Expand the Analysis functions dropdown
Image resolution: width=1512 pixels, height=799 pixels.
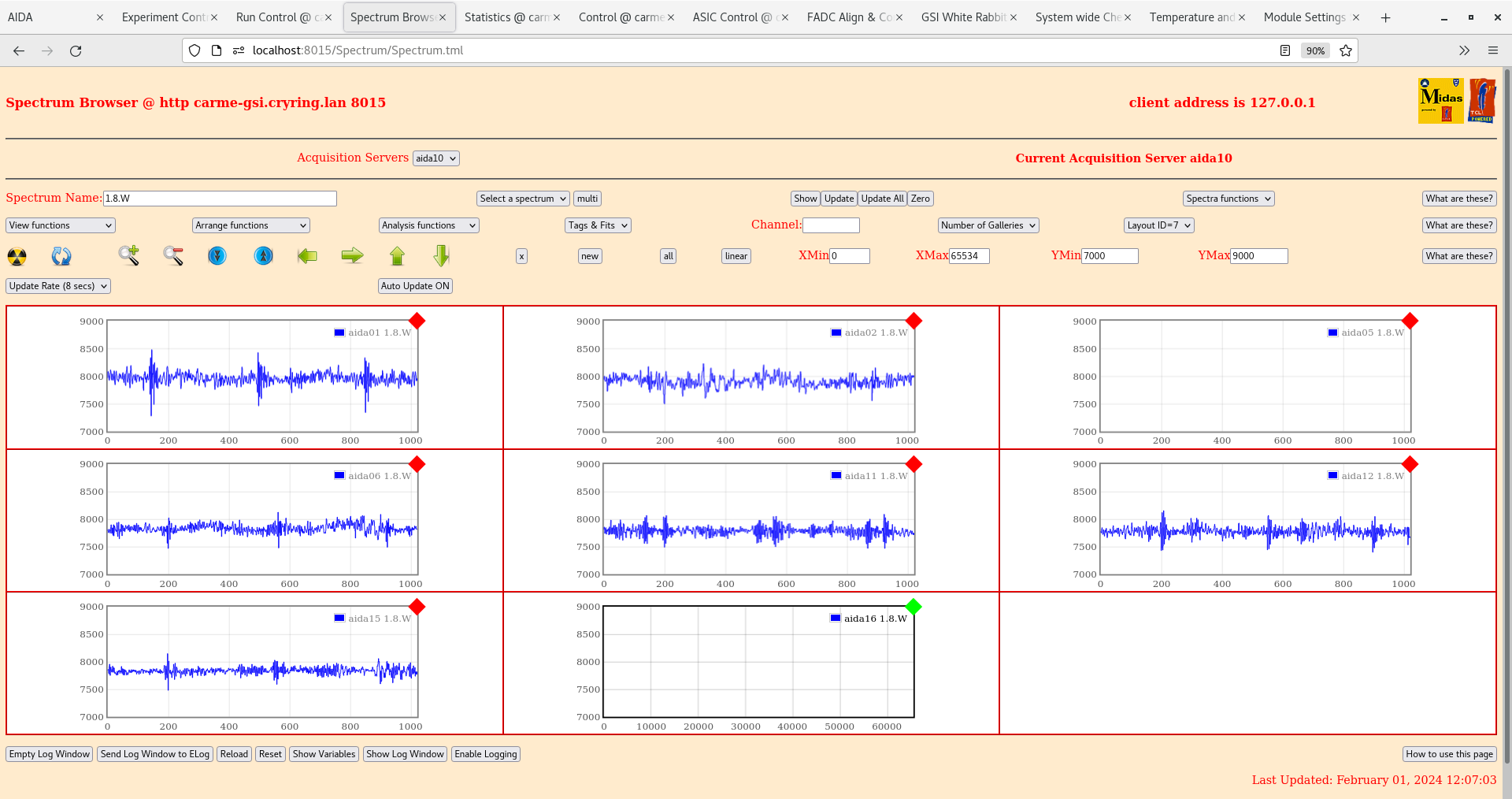pos(428,225)
